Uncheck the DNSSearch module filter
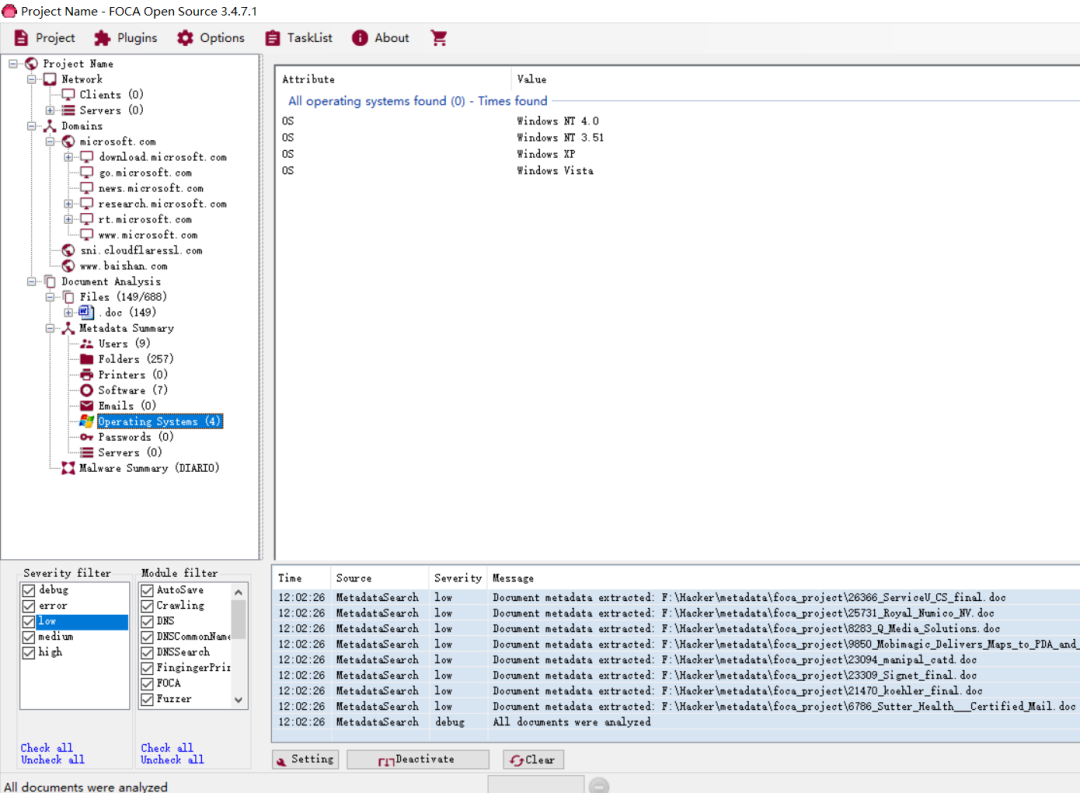This screenshot has height=793, width=1080. coord(147,652)
